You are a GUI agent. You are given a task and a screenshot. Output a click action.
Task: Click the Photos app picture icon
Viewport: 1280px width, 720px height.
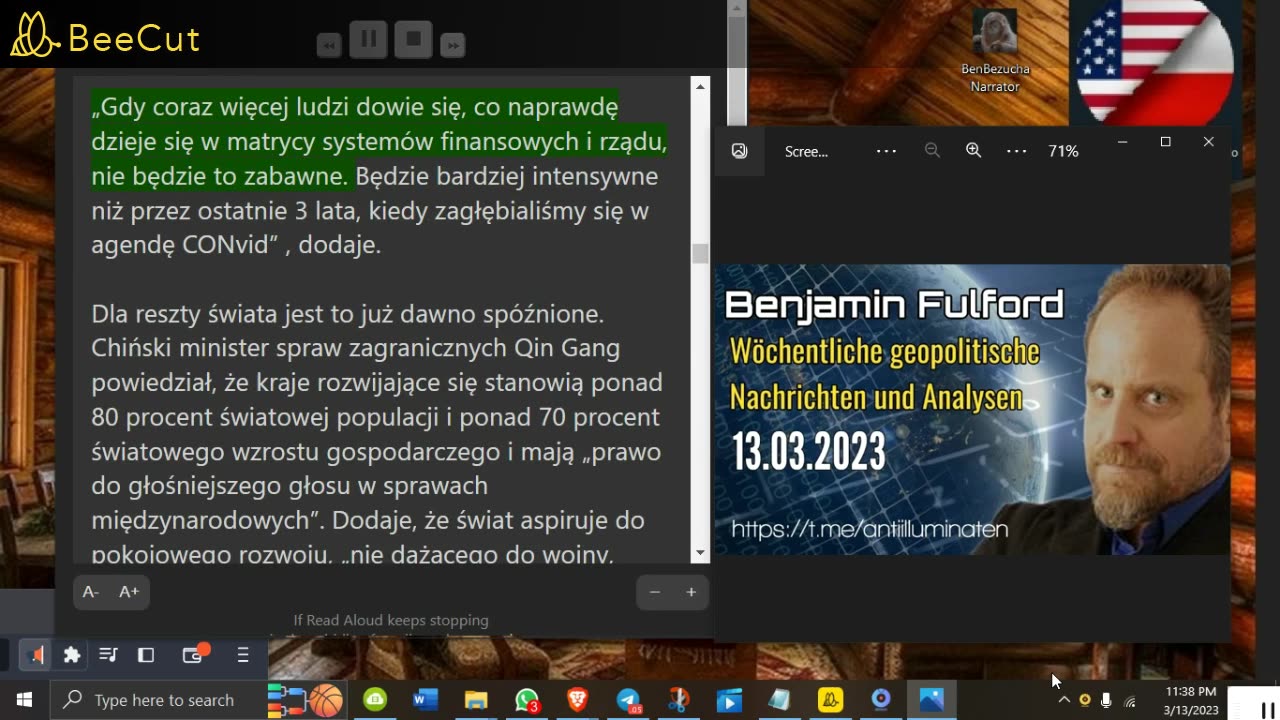click(739, 151)
